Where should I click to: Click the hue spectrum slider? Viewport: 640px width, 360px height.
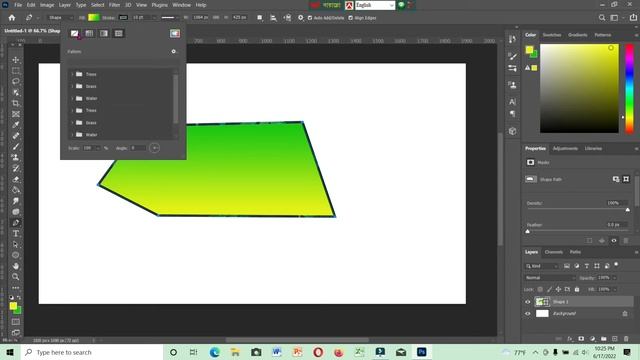pyautogui.click(x=629, y=89)
